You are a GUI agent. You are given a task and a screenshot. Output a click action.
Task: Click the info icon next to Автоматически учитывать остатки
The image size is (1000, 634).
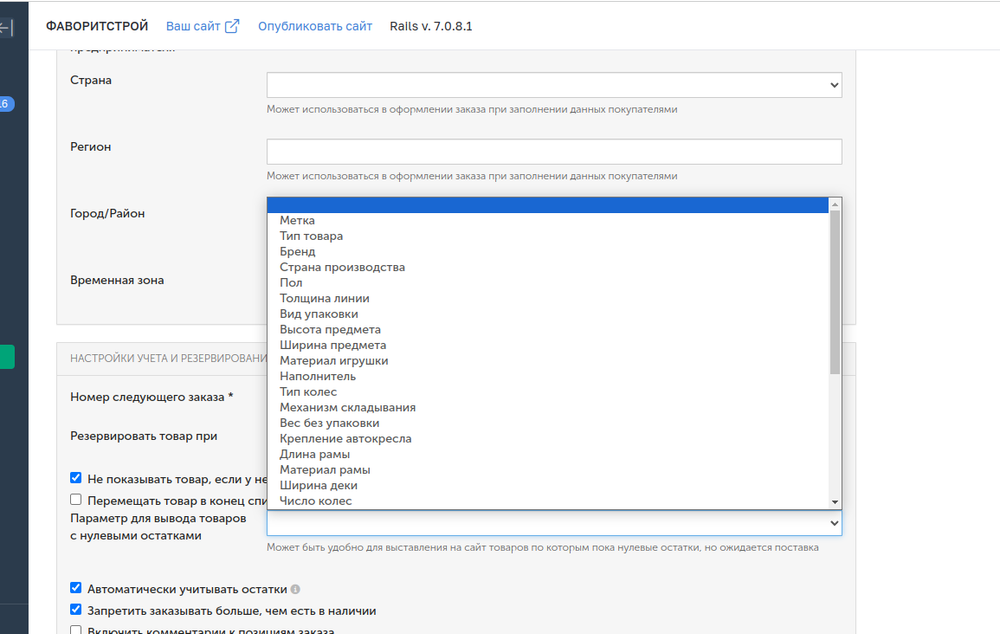(296, 589)
